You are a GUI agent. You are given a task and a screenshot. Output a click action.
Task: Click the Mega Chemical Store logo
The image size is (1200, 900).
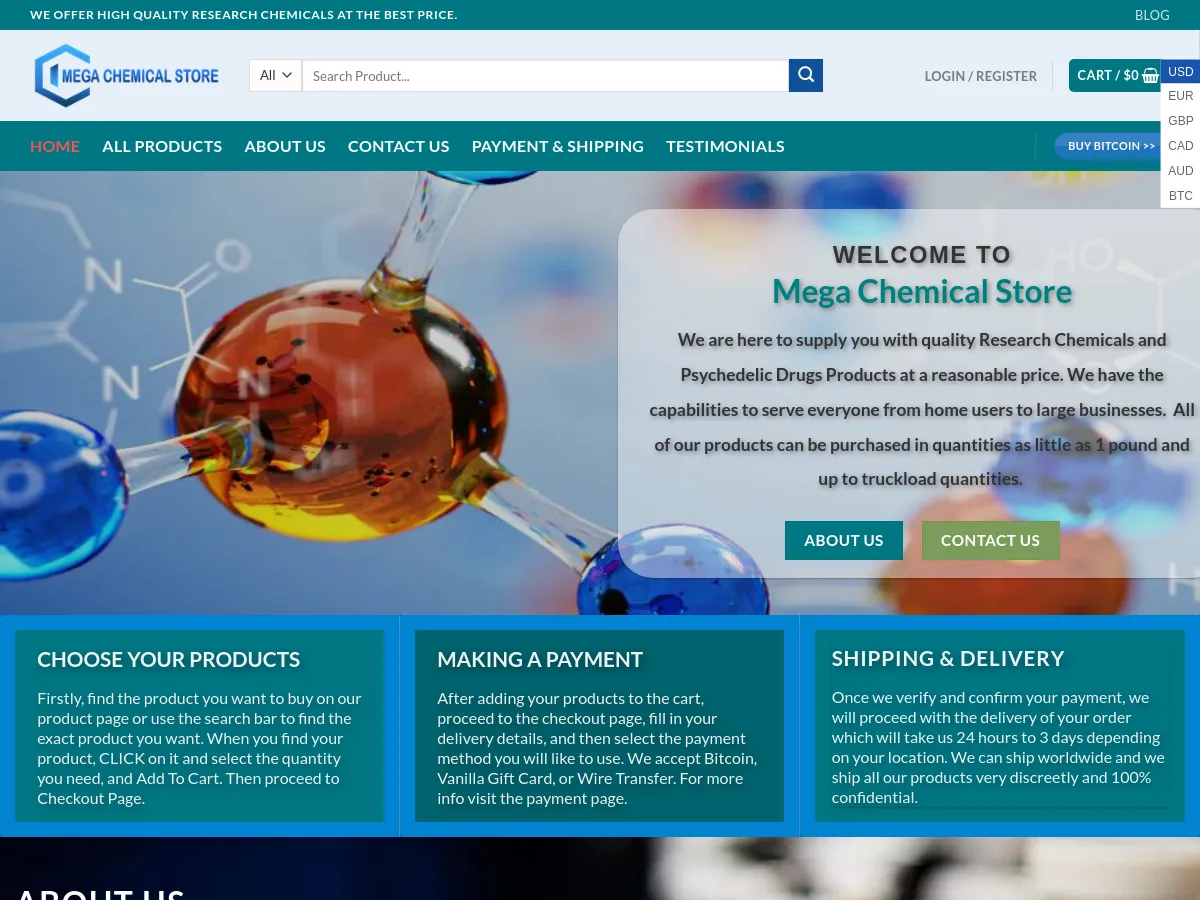(126, 75)
